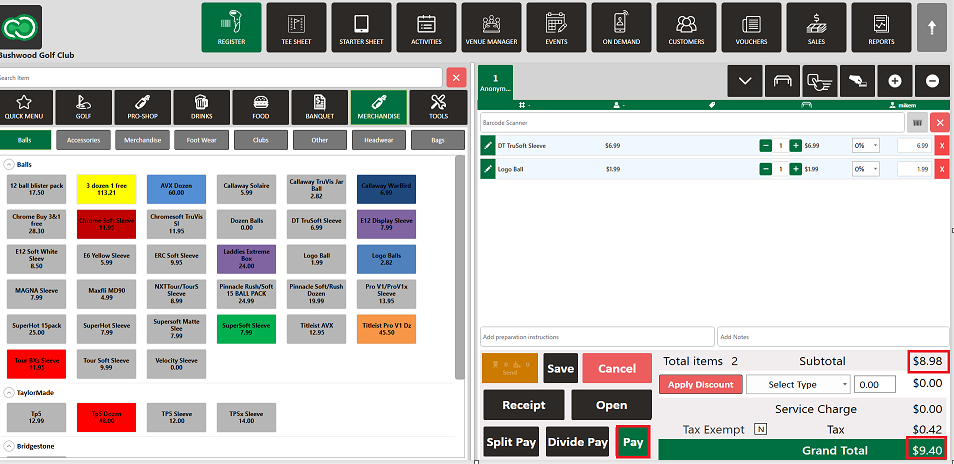Add the orange Titleist Pro V1 Dz item
The image size is (954, 464).
click(386, 329)
